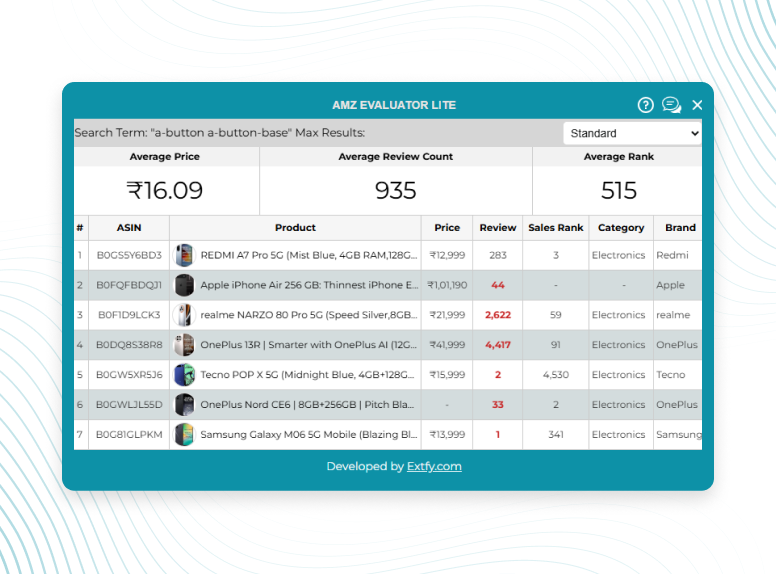The height and width of the screenshot is (574, 776).
Task: Click review count 33
Action: 498,404
